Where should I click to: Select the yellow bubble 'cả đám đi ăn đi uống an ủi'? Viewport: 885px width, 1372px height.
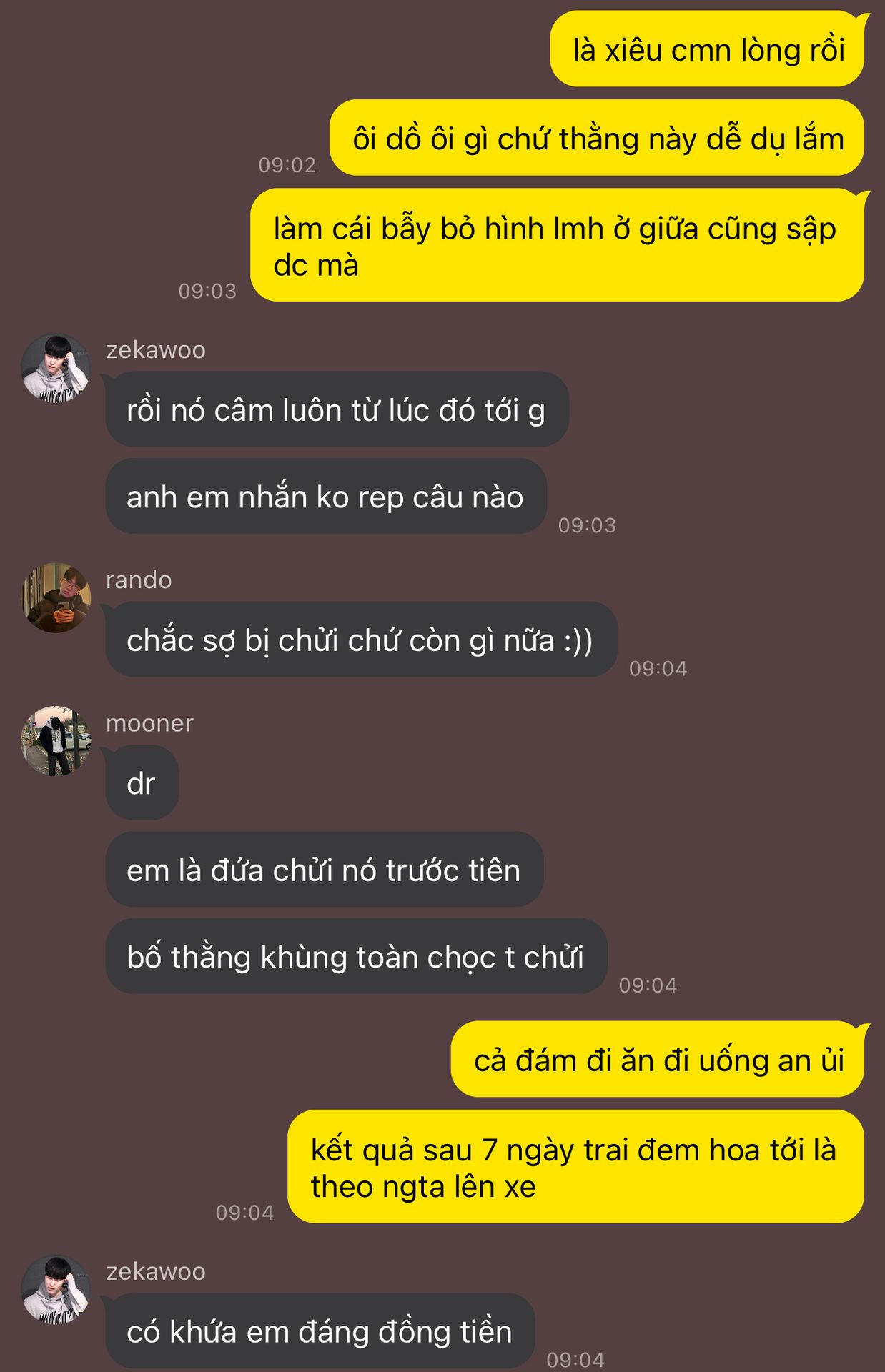click(x=658, y=1060)
